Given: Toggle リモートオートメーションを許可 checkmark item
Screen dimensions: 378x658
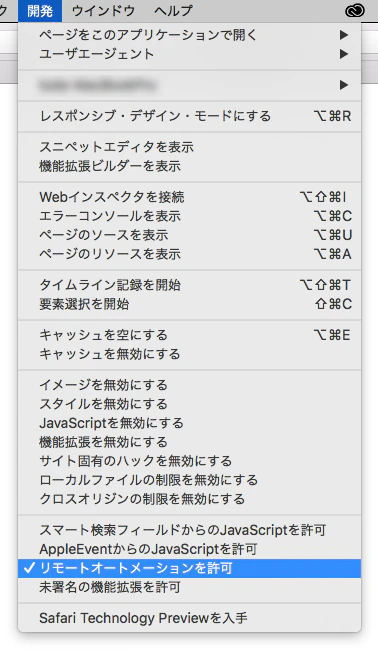Looking at the screenshot, I should [x=189, y=568].
